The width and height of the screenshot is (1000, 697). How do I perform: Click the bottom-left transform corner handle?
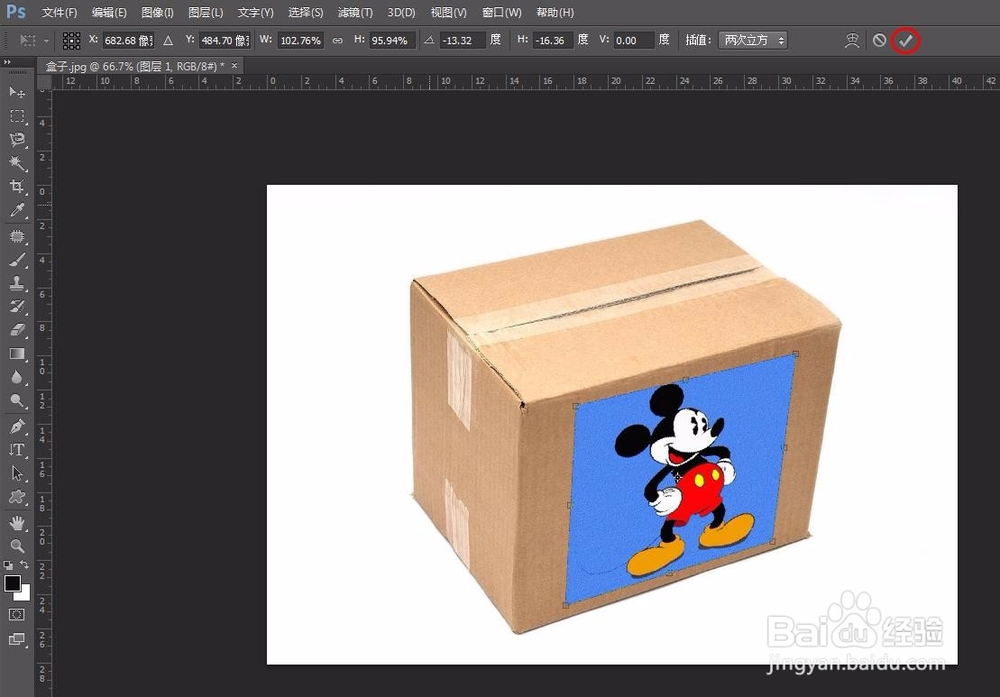click(x=566, y=605)
